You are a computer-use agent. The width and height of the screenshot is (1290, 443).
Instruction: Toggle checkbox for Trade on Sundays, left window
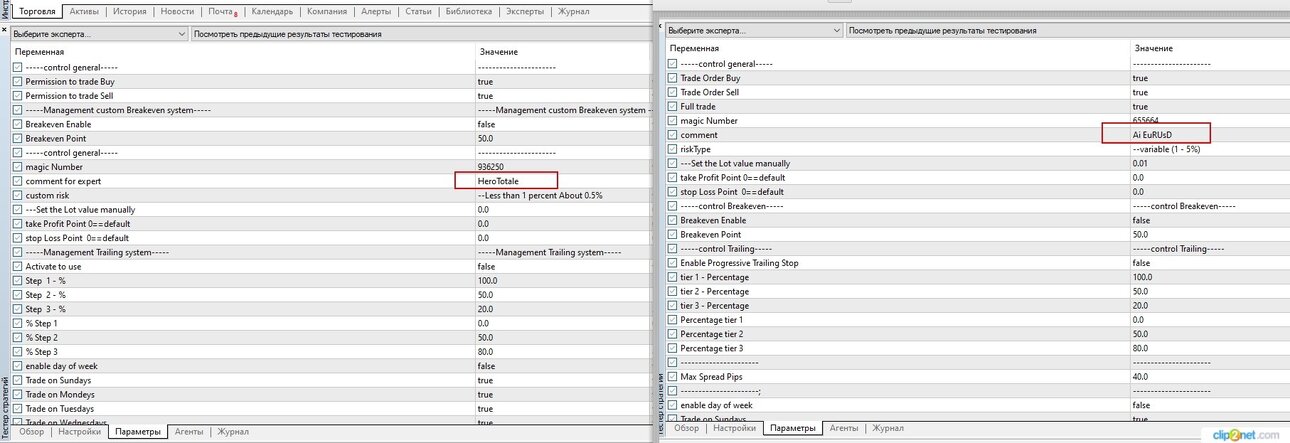pos(18,380)
